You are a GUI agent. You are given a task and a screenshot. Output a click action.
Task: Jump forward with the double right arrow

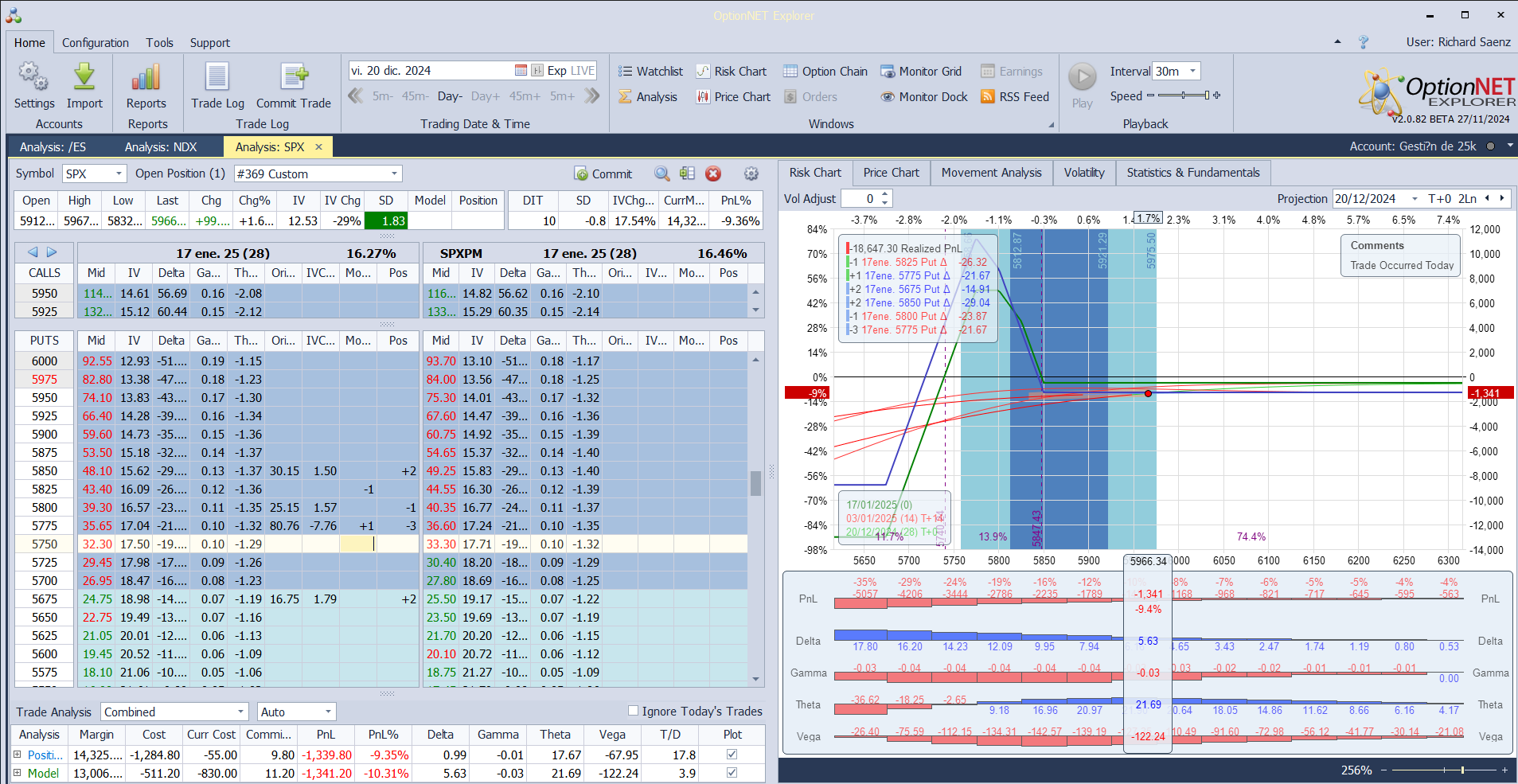(x=591, y=96)
